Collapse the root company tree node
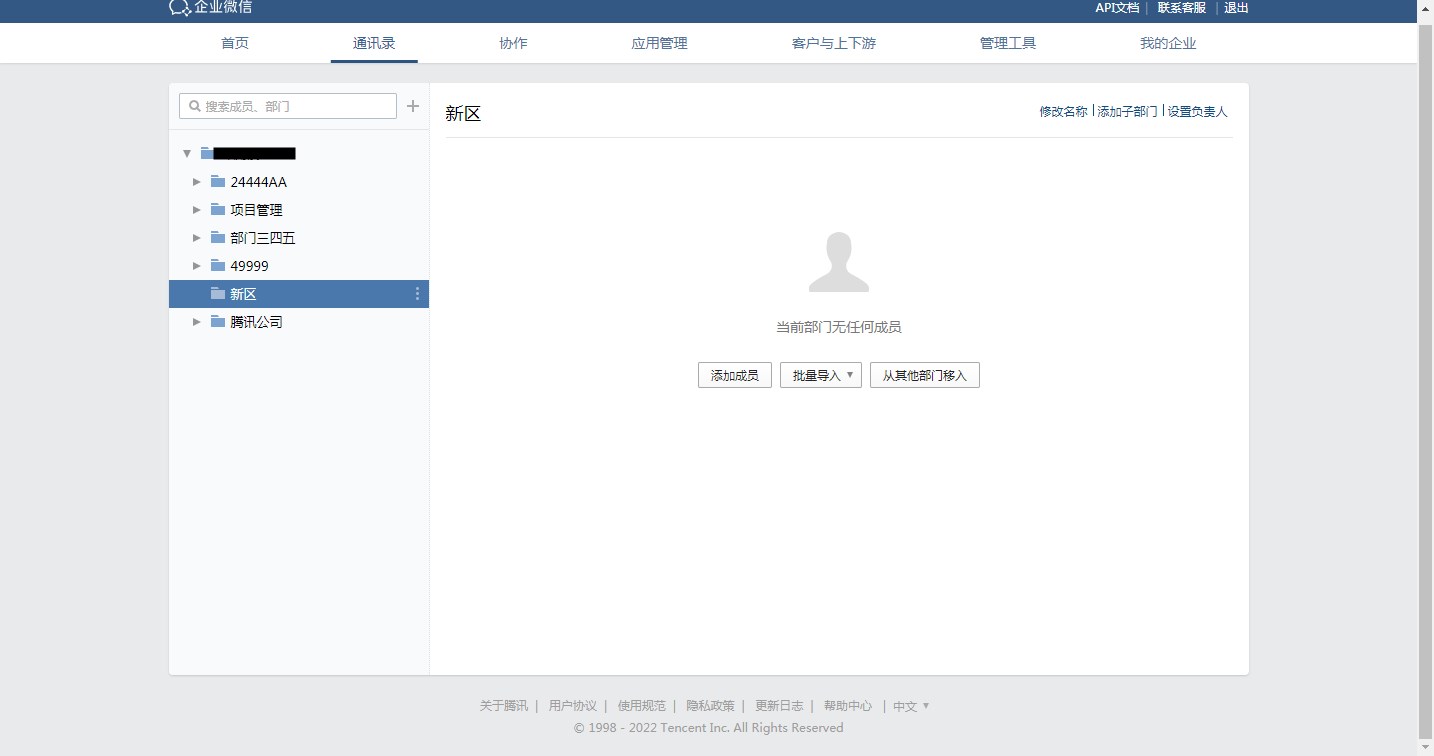 (x=186, y=154)
